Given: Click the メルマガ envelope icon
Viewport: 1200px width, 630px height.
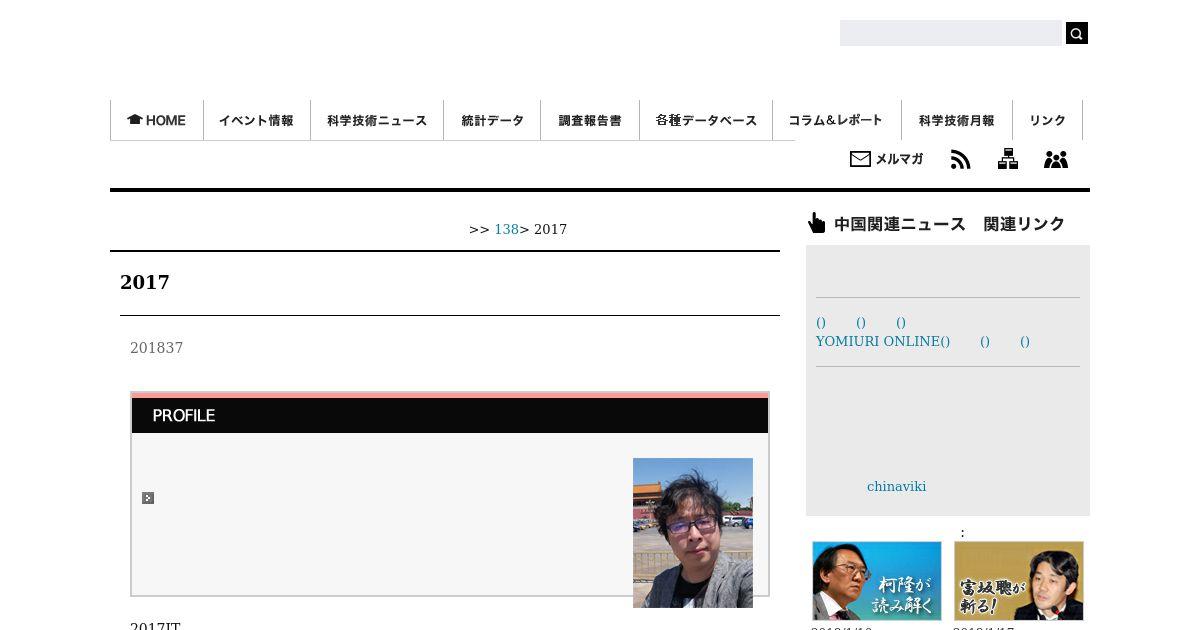Looking at the screenshot, I should click(x=860, y=159).
